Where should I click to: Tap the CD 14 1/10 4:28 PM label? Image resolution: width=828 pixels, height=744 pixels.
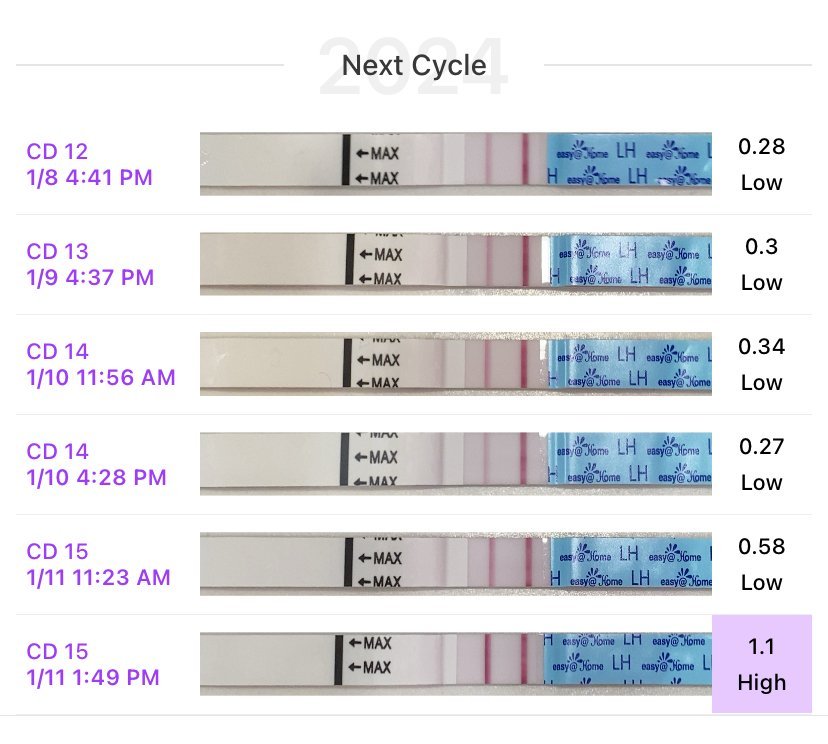point(96,465)
